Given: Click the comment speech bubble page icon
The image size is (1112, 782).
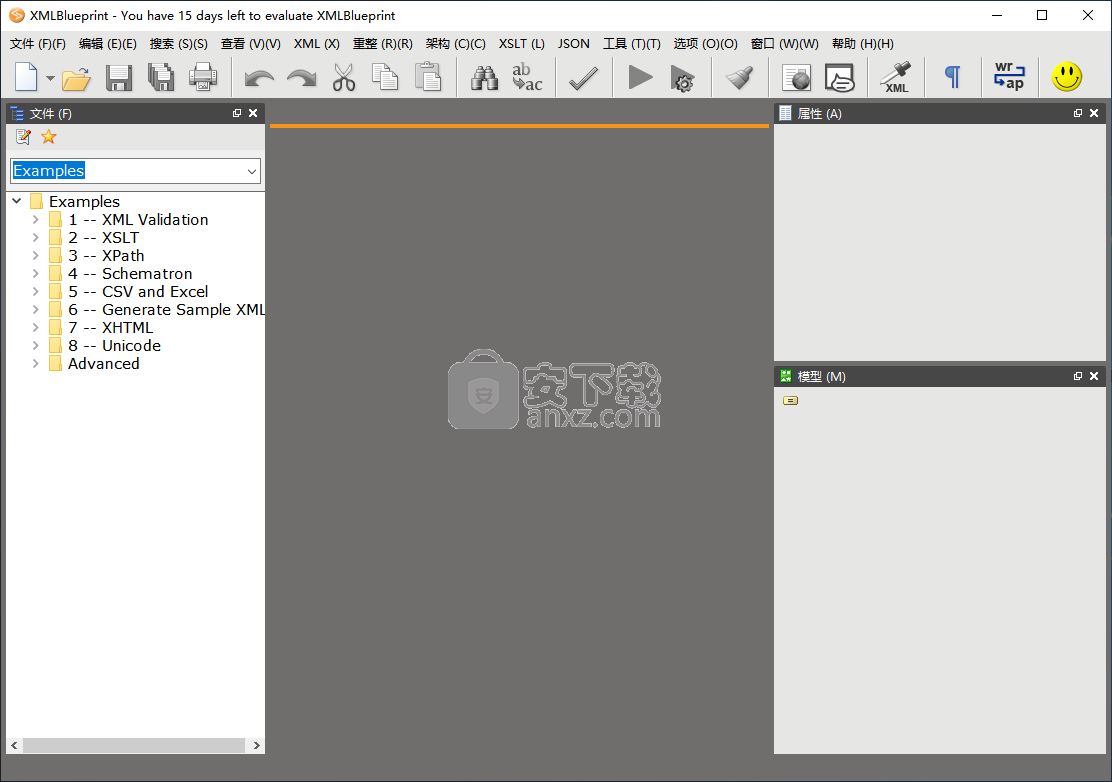Looking at the screenshot, I should 840,78.
